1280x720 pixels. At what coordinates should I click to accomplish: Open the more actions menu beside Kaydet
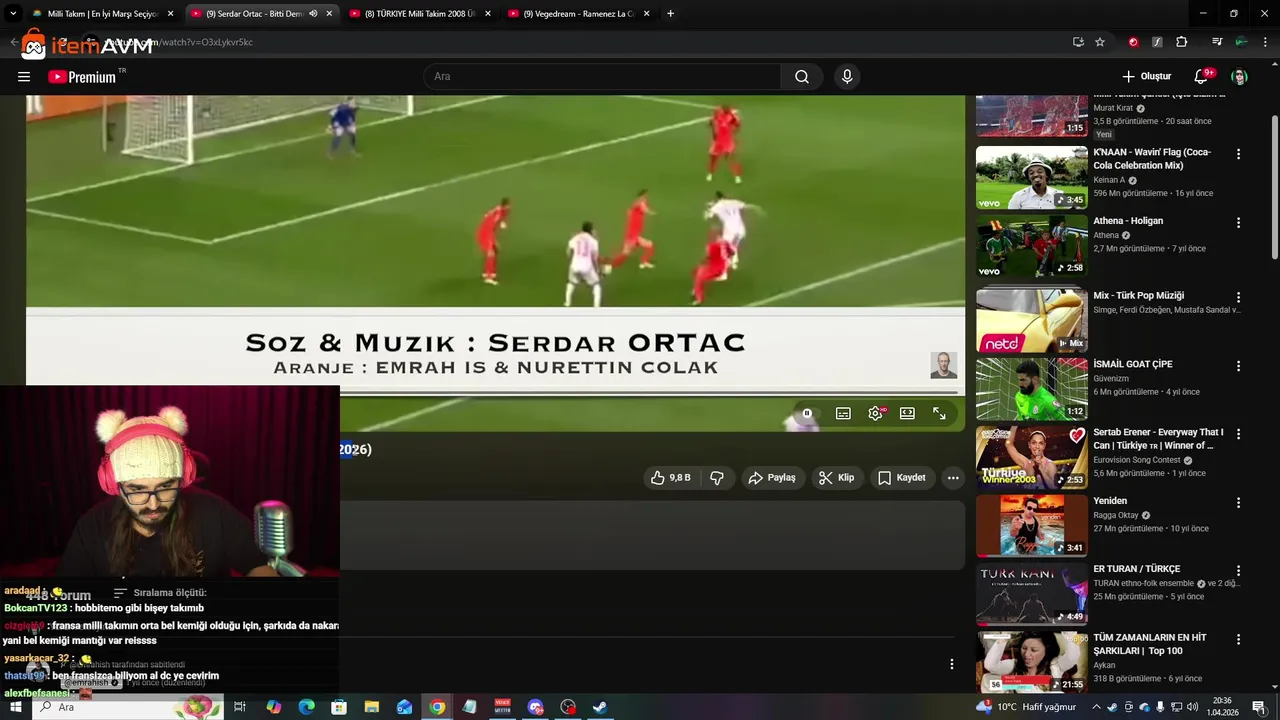pyautogui.click(x=953, y=478)
